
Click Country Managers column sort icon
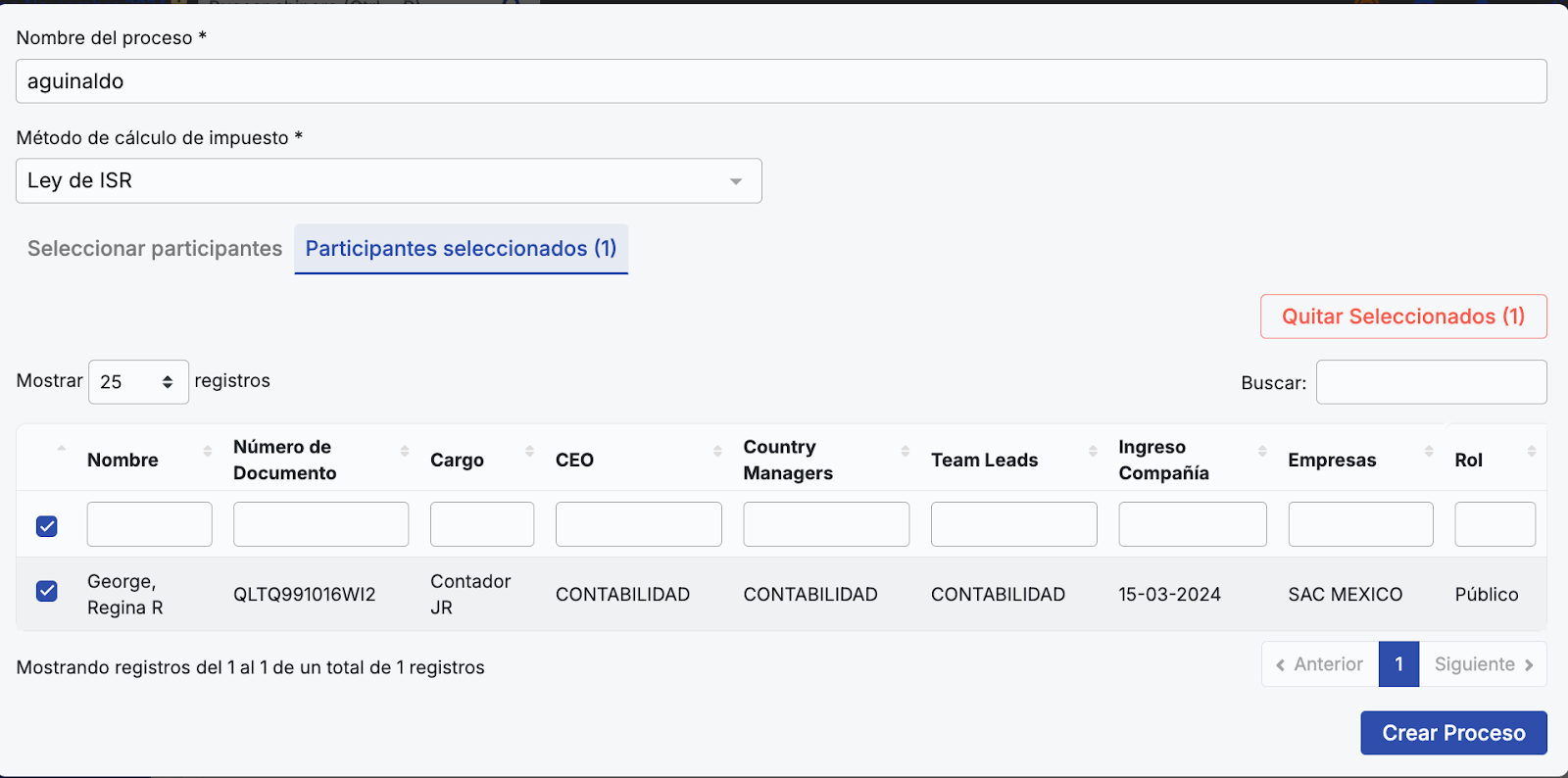pyautogui.click(x=905, y=451)
